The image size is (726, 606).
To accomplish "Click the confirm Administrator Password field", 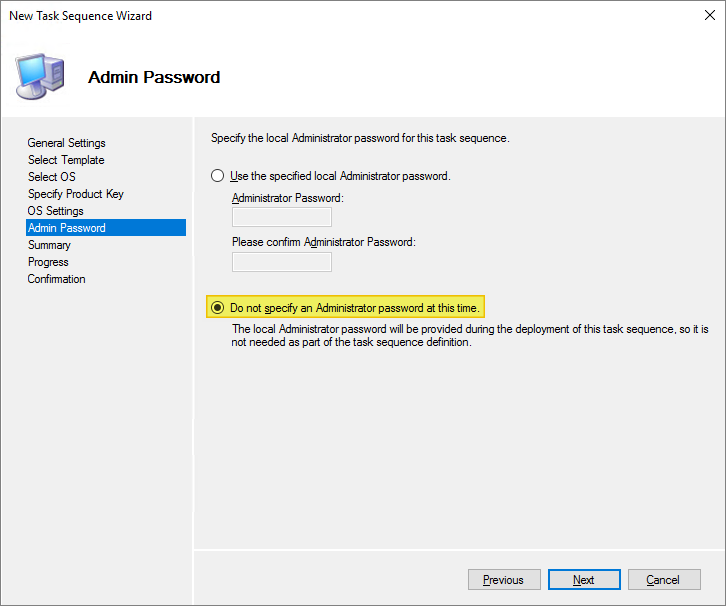I will pos(281,262).
